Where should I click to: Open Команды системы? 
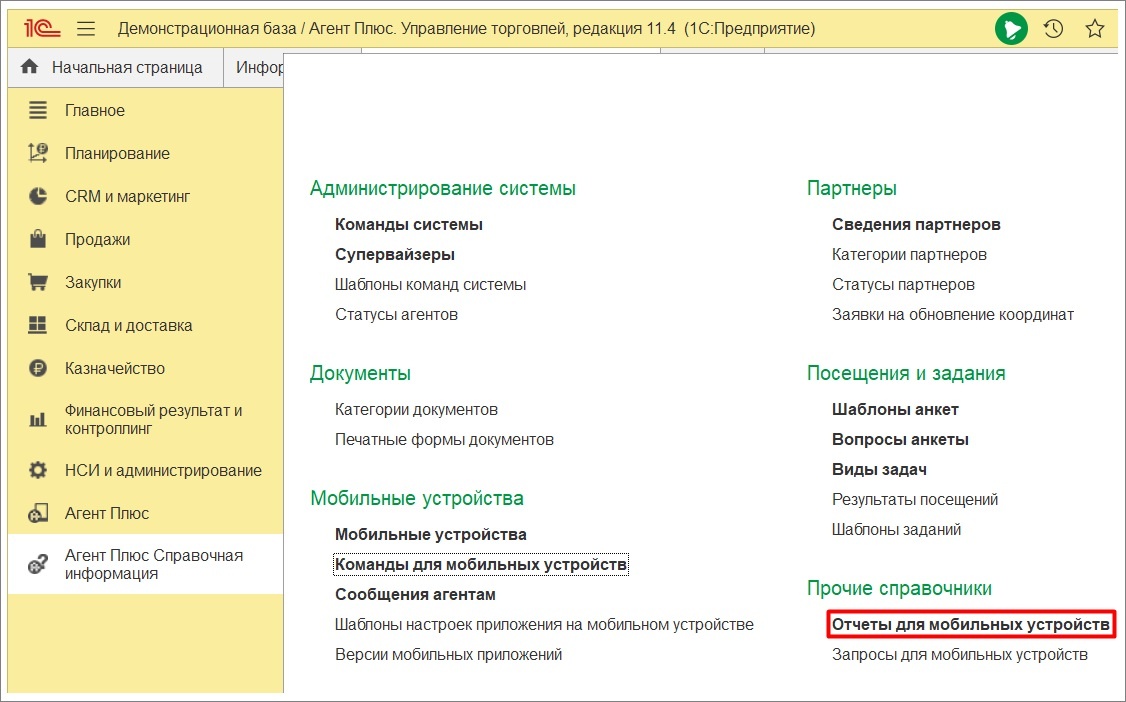[409, 225]
